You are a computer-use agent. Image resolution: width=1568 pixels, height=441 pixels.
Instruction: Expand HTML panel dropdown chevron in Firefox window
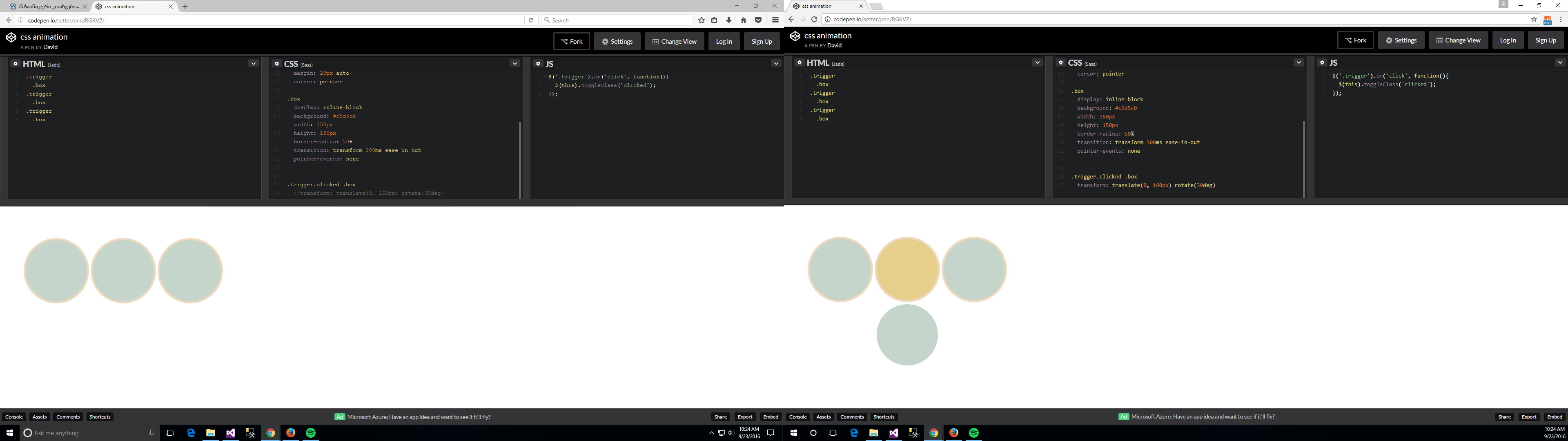(x=253, y=63)
